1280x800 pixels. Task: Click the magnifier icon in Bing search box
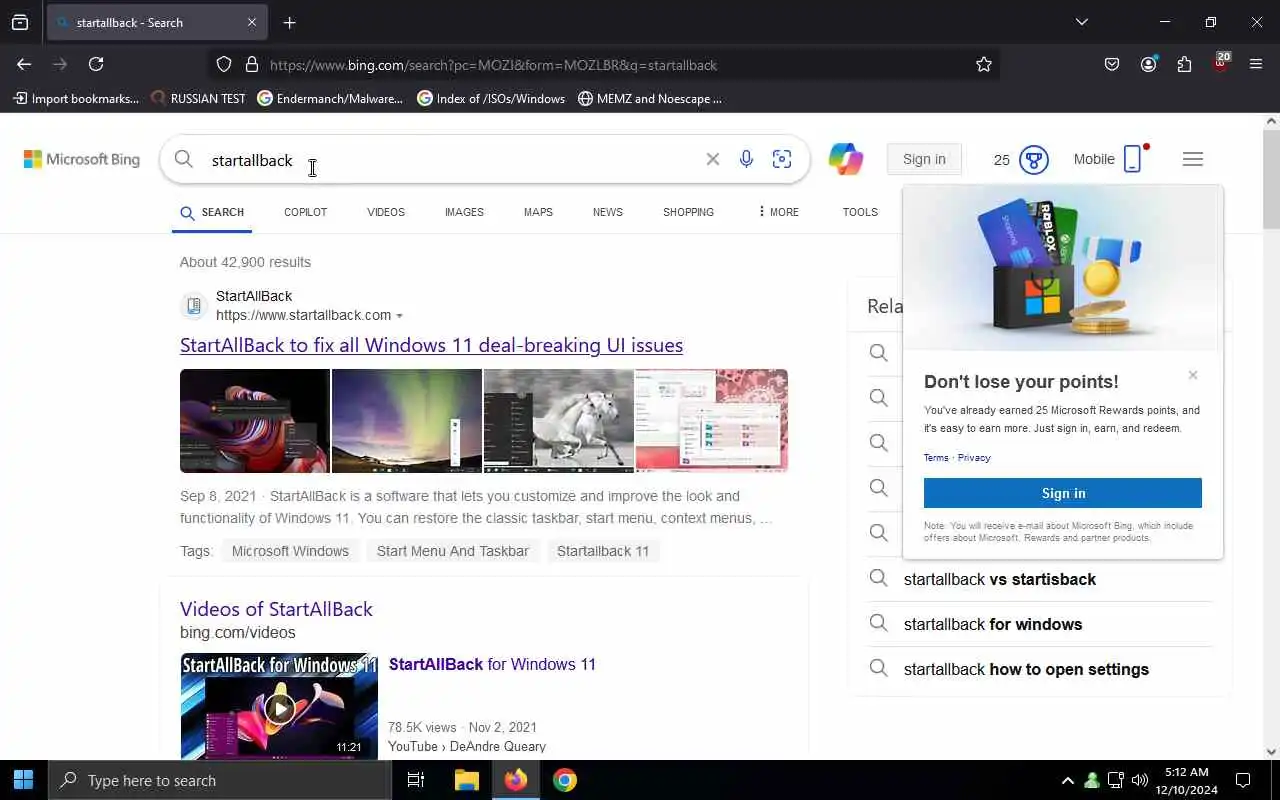(183, 159)
